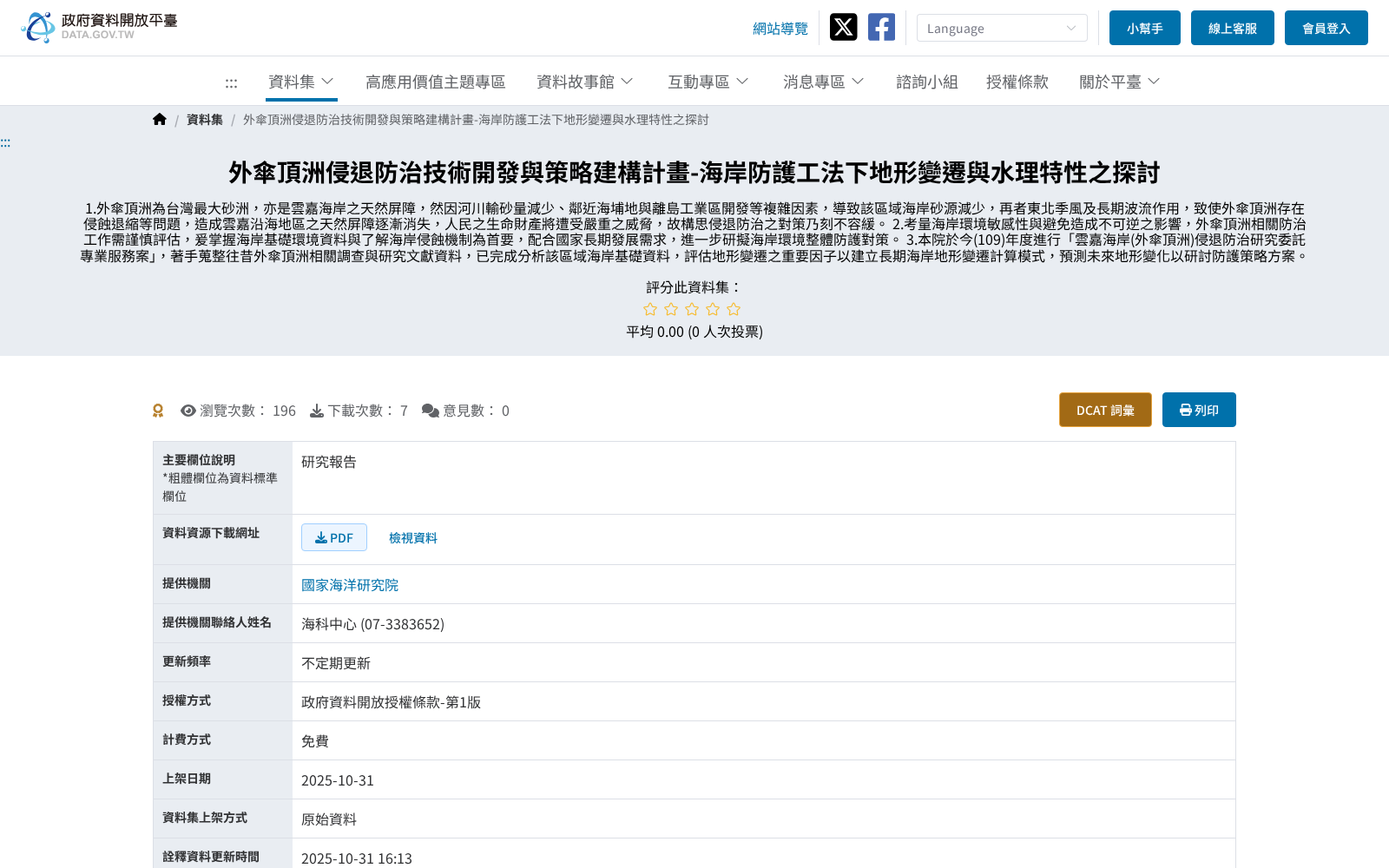Rate dataset with the third star

click(x=692, y=309)
